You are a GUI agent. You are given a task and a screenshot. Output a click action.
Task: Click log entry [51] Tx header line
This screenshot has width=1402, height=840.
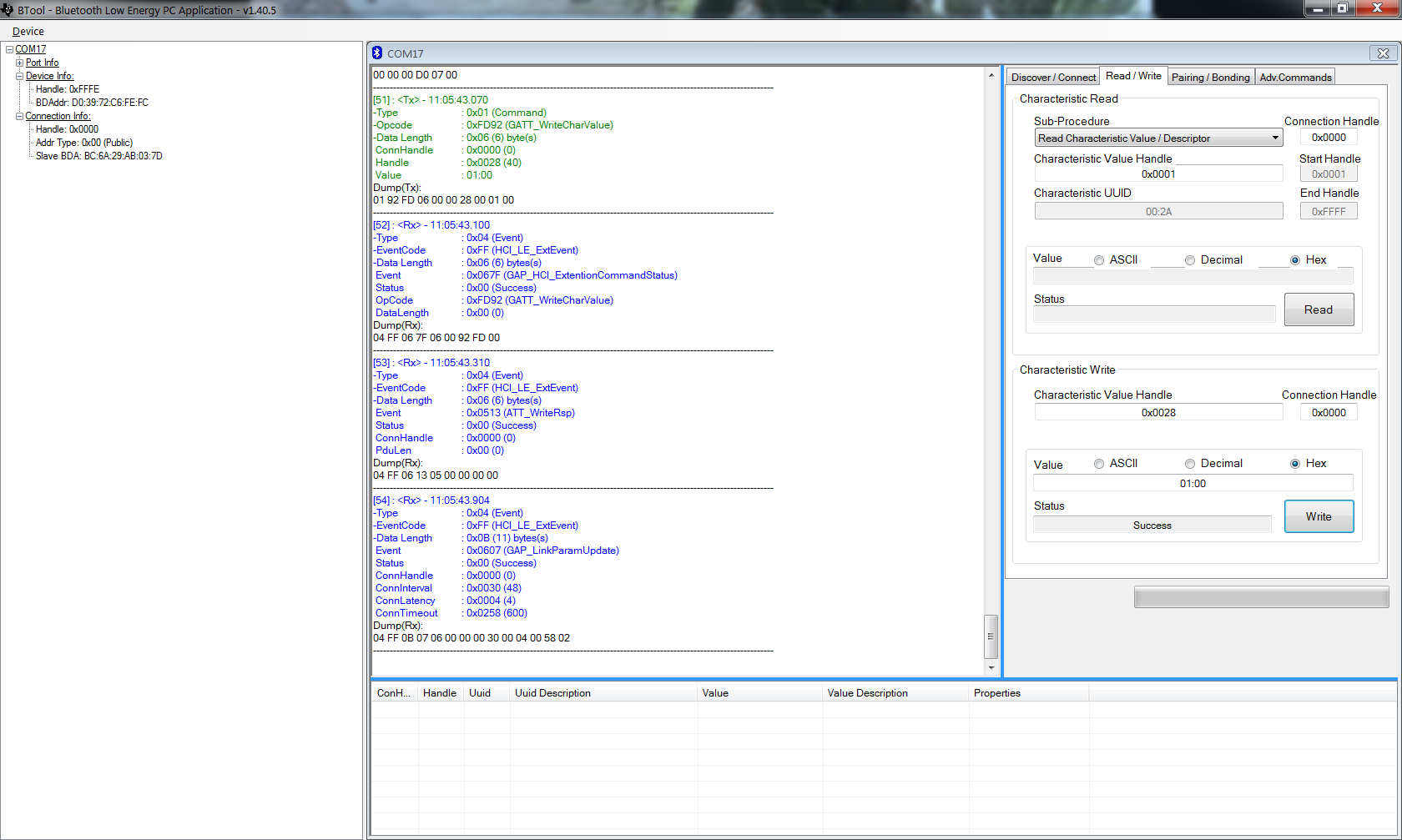point(431,100)
